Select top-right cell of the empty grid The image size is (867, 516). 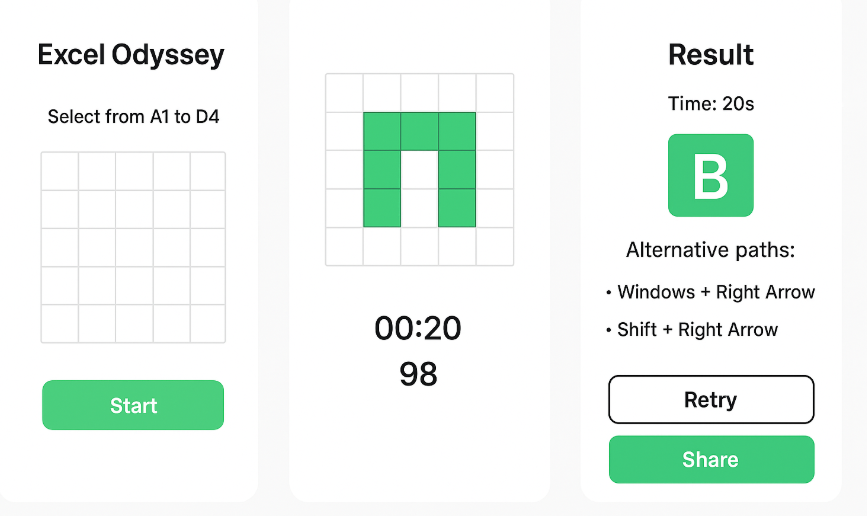click(x=207, y=171)
